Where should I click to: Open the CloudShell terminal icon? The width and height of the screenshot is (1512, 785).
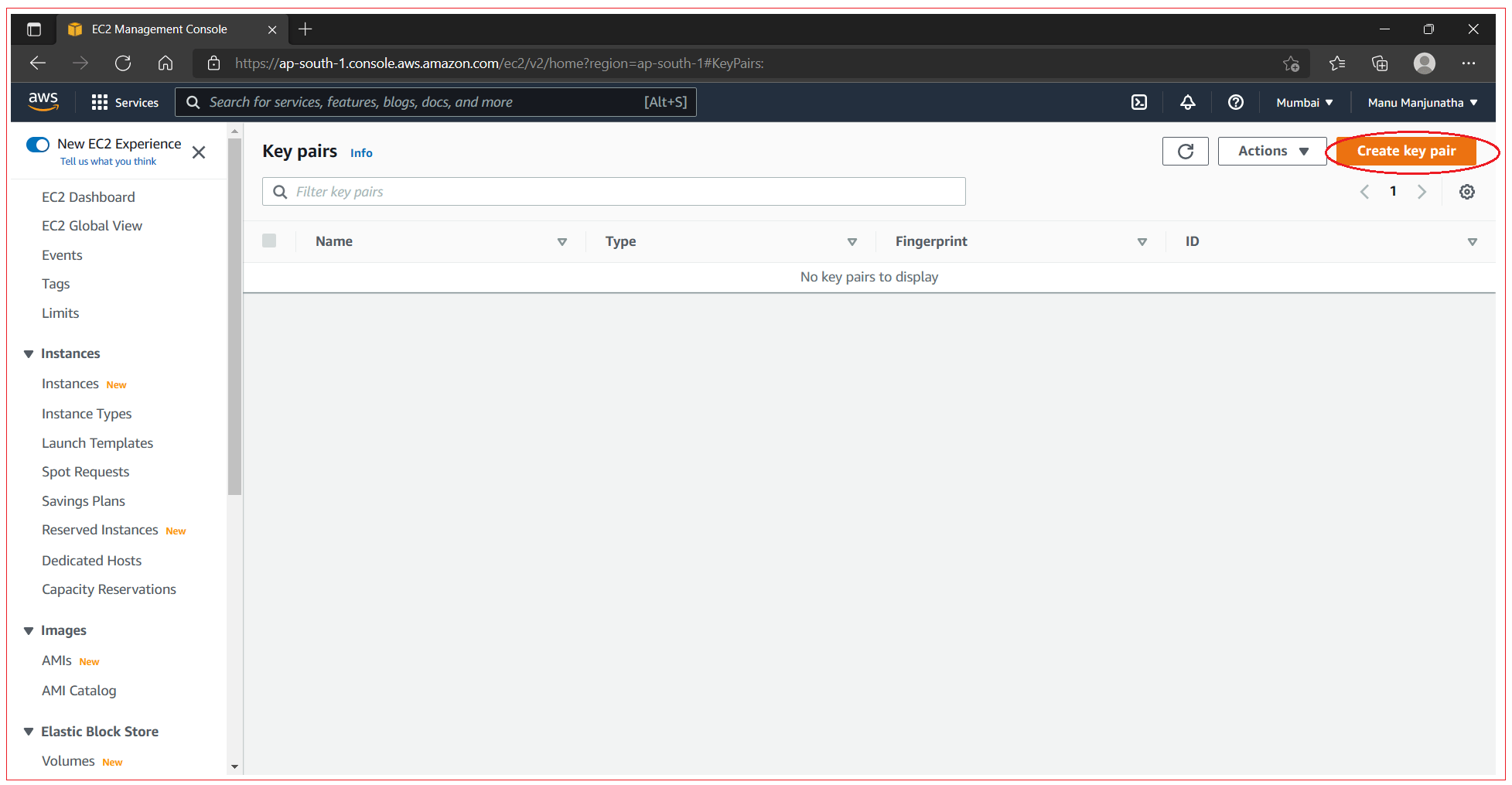pyautogui.click(x=1138, y=101)
